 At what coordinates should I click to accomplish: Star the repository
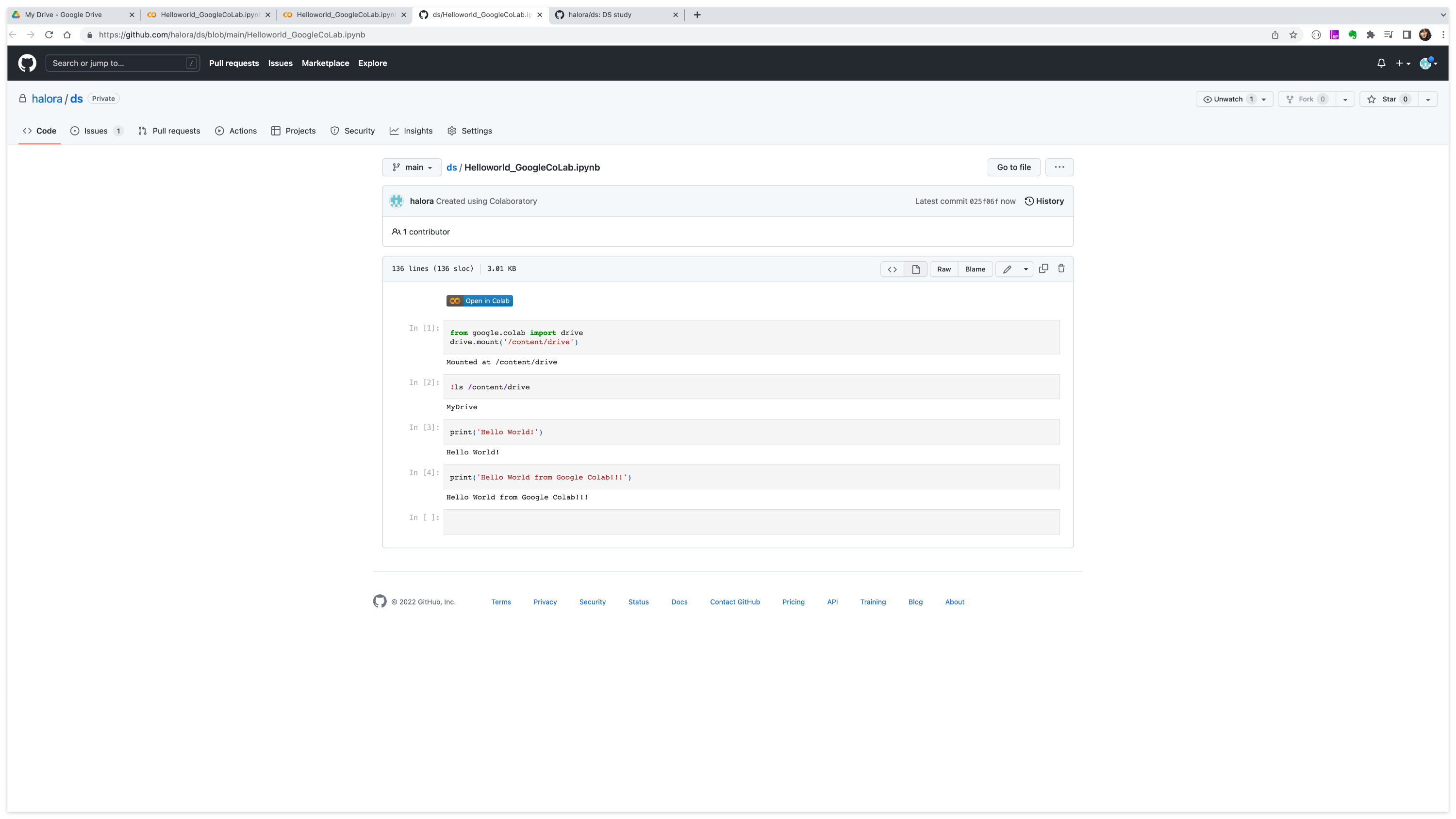[1390, 99]
